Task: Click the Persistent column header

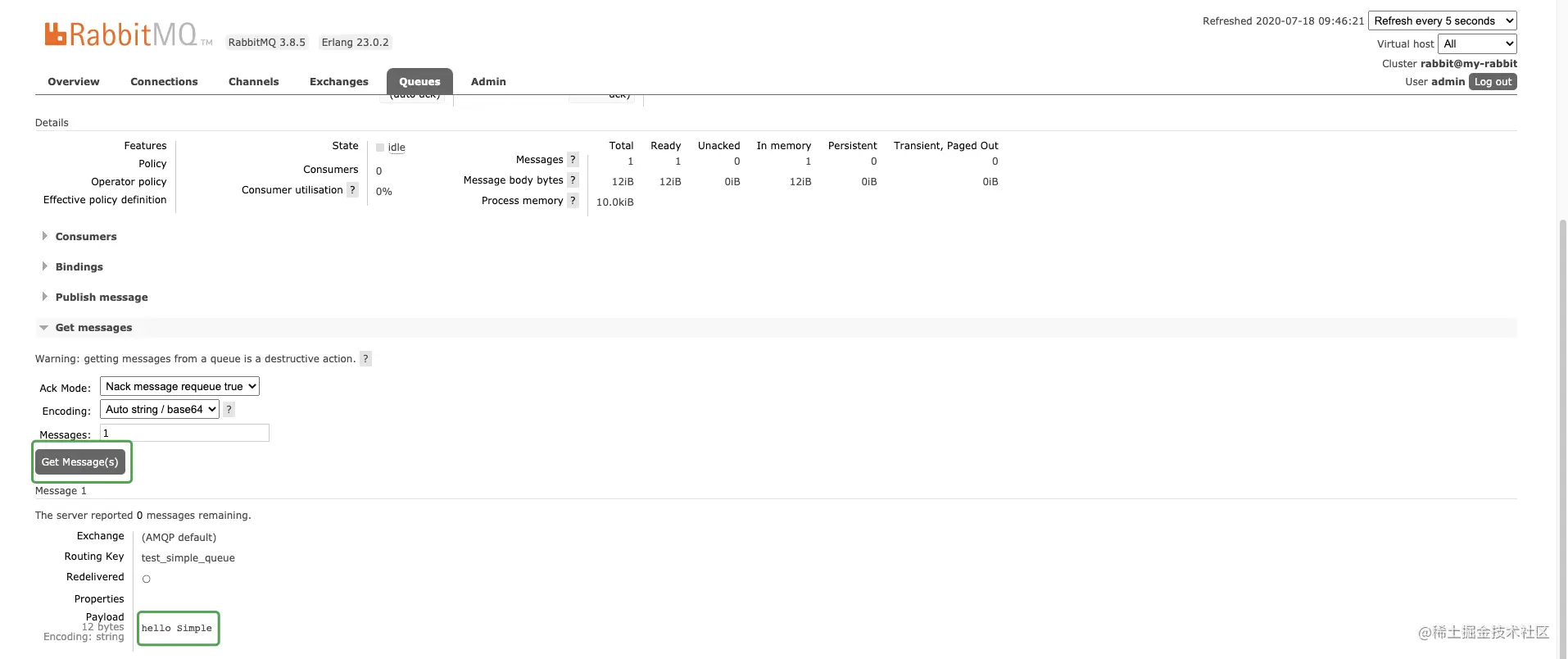Action: [853, 146]
